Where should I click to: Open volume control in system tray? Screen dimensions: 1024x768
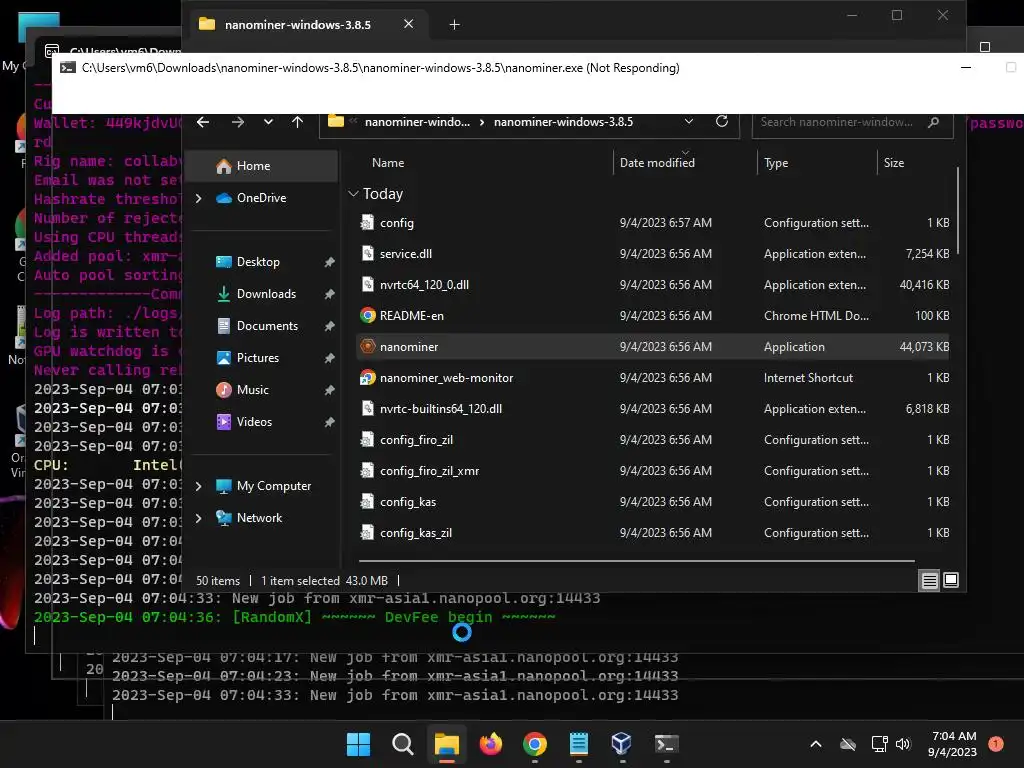coord(903,744)
